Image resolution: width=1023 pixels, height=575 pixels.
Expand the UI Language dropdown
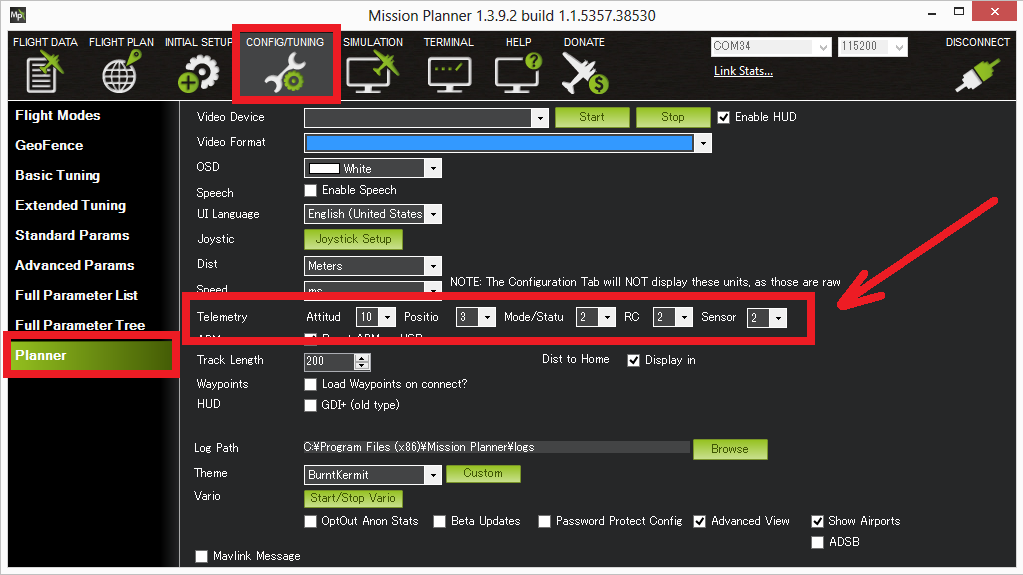[433, 214]
